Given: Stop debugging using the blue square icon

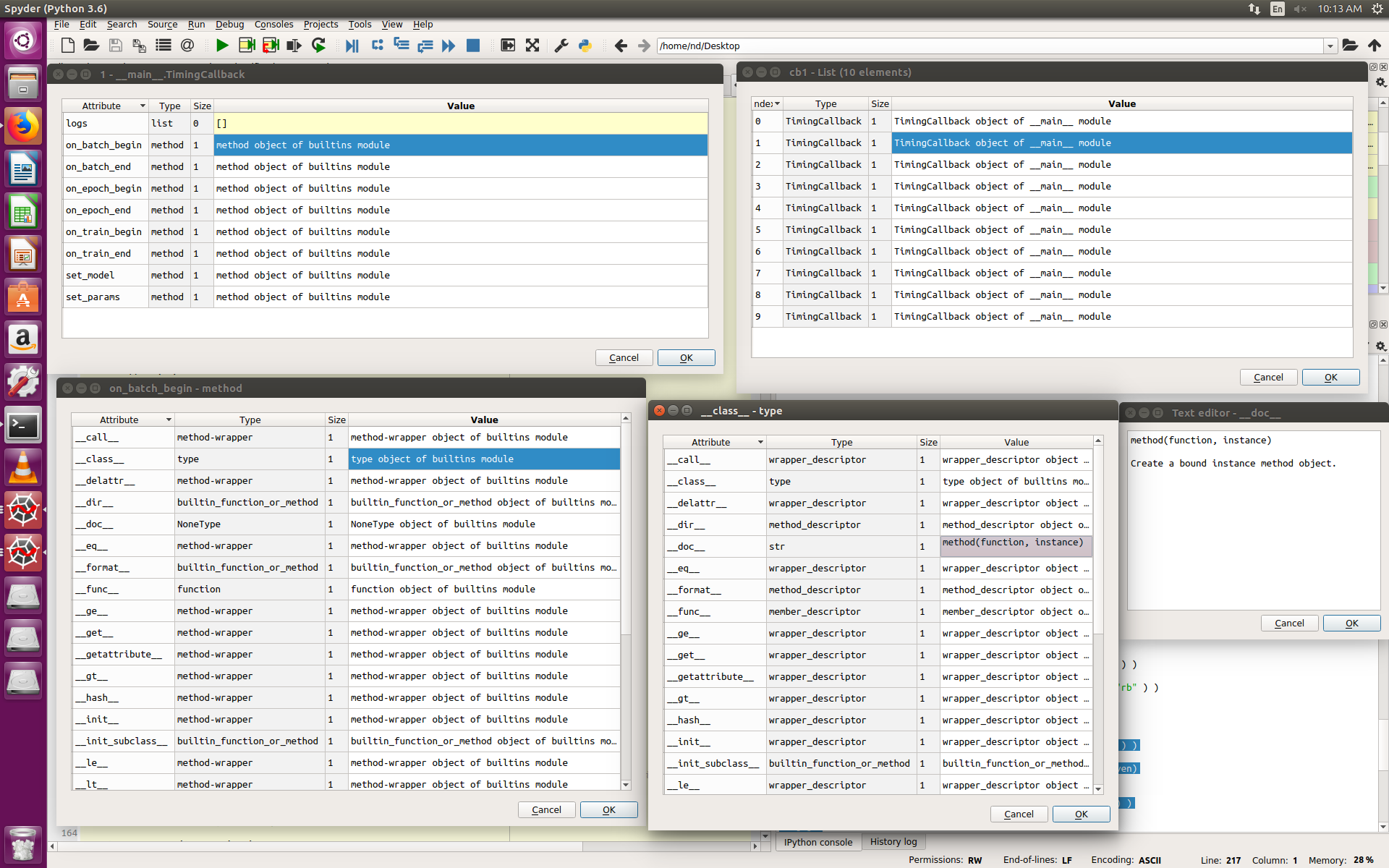Looking at the screenshot, I should tap(473, 45).
